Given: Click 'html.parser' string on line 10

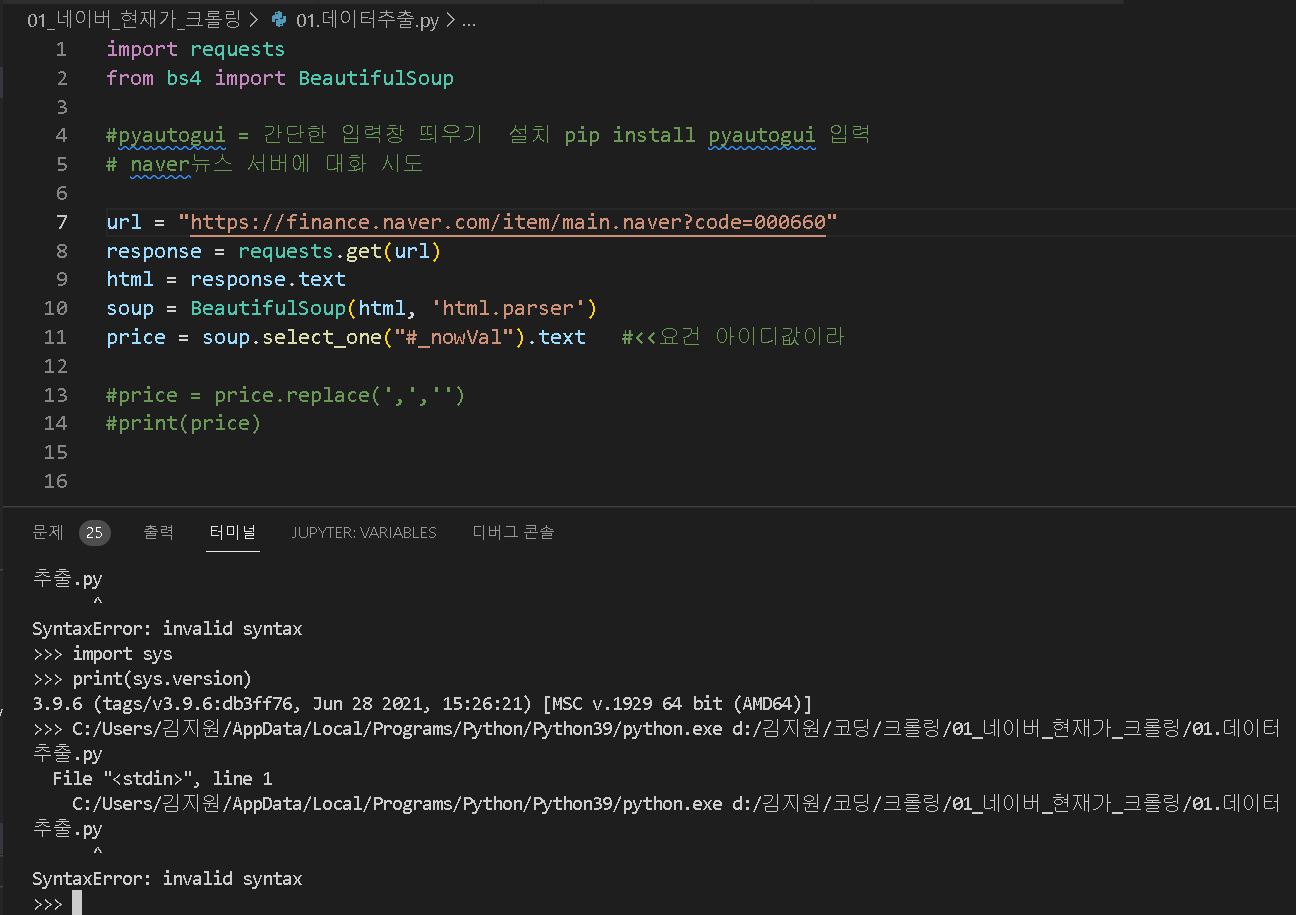Looking at the screenshot, I should [514, 308].
